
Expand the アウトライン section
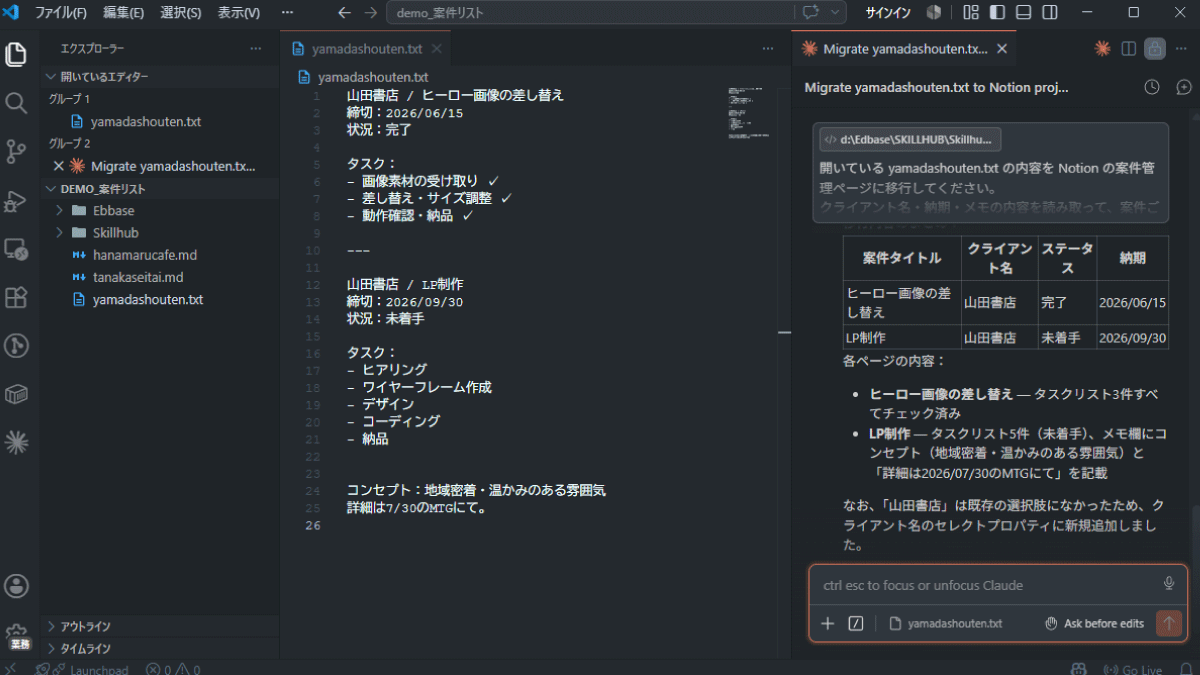coord(160,626)
